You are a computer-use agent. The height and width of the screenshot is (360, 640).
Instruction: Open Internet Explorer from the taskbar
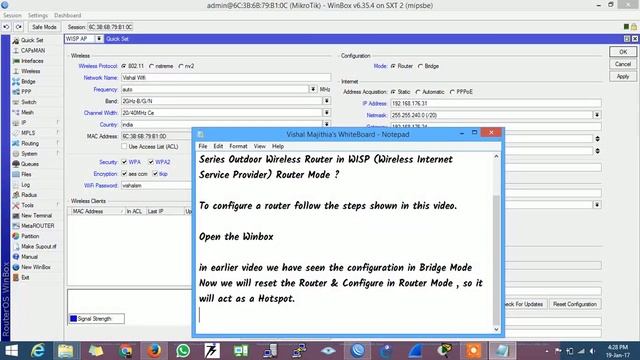click(38, 351)
